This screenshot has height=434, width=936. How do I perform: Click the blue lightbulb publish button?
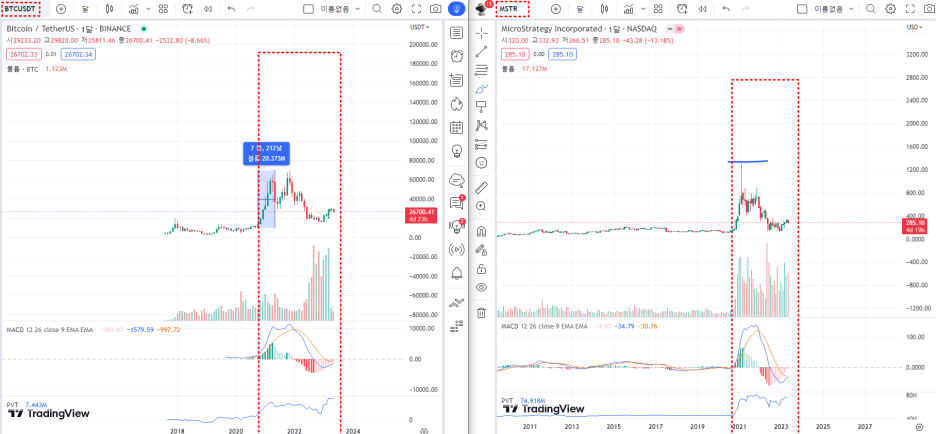(457, 9)
